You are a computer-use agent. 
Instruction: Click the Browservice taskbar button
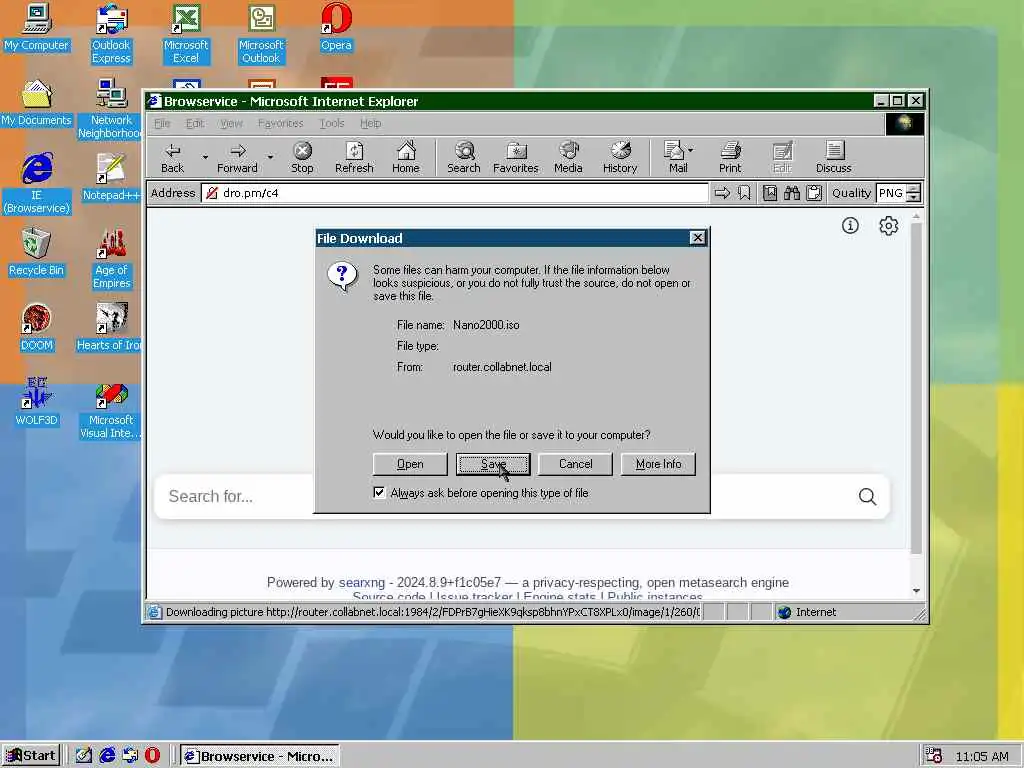tap(260, 756)
